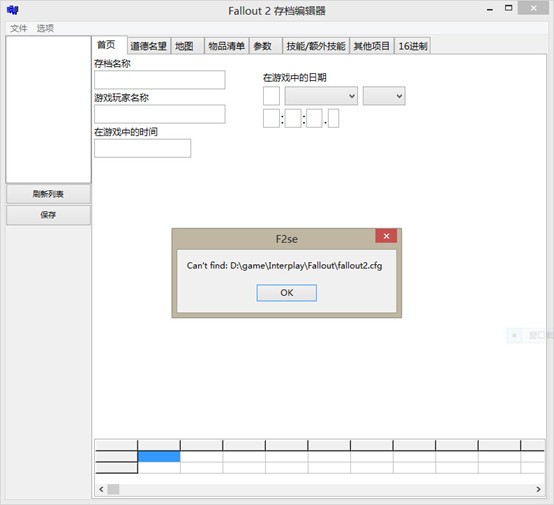This screenshot has height=505, width=554.
Task: Open the 选项 menu
Action: click(x=45, y=28)
